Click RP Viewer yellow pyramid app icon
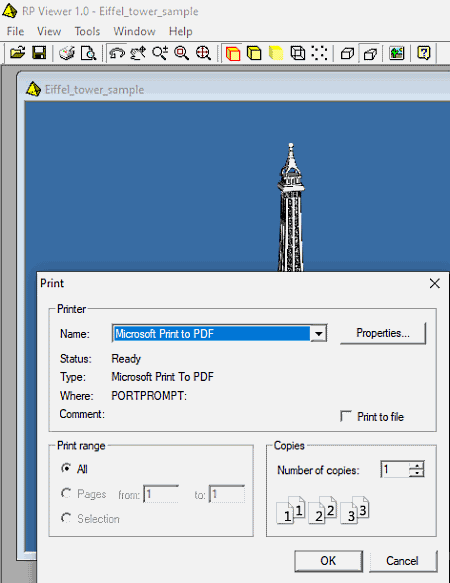 tap(10, 11)
